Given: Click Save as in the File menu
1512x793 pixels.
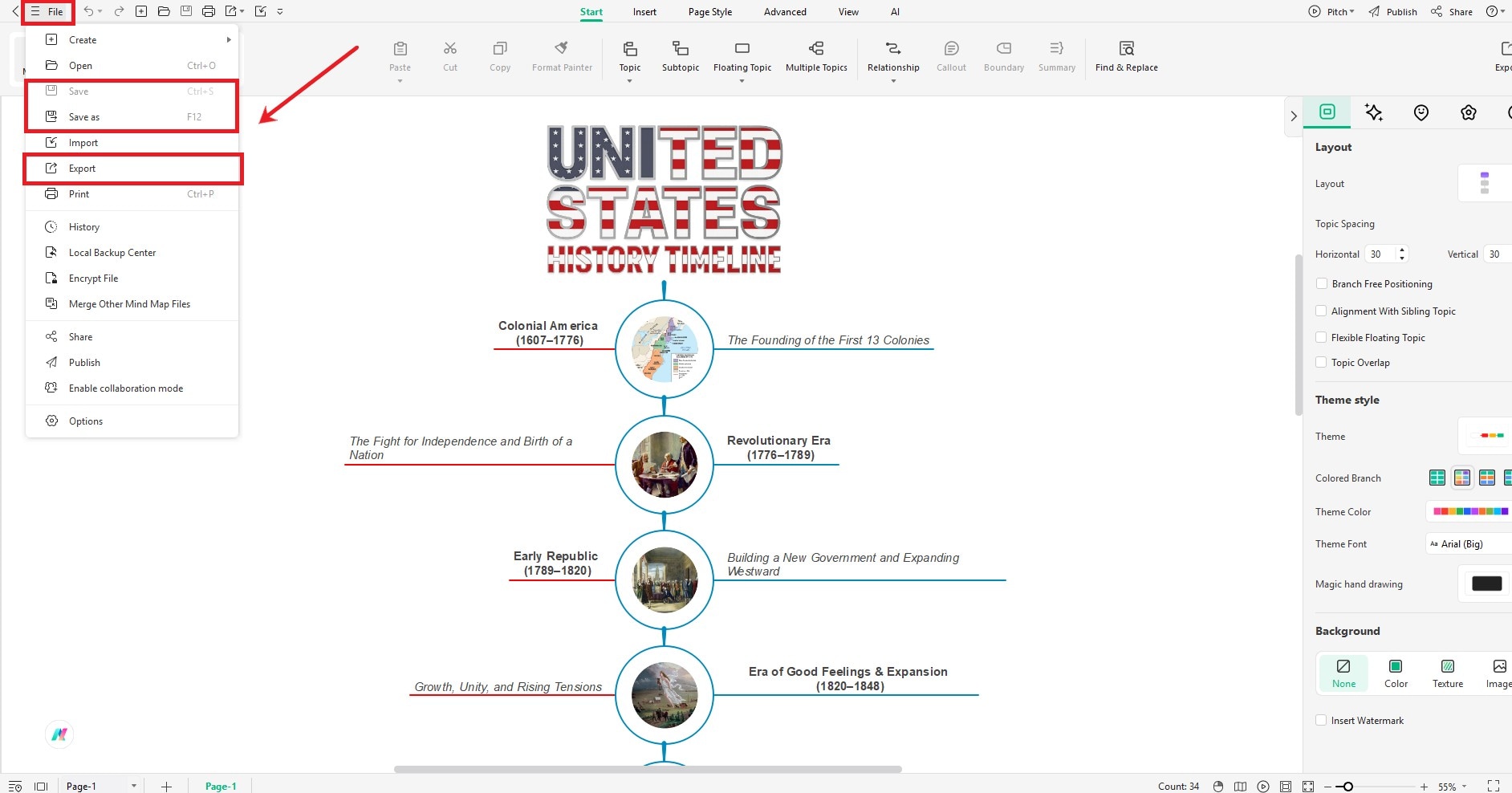Looking at the screenshot, I should click(x=132, y=117).
